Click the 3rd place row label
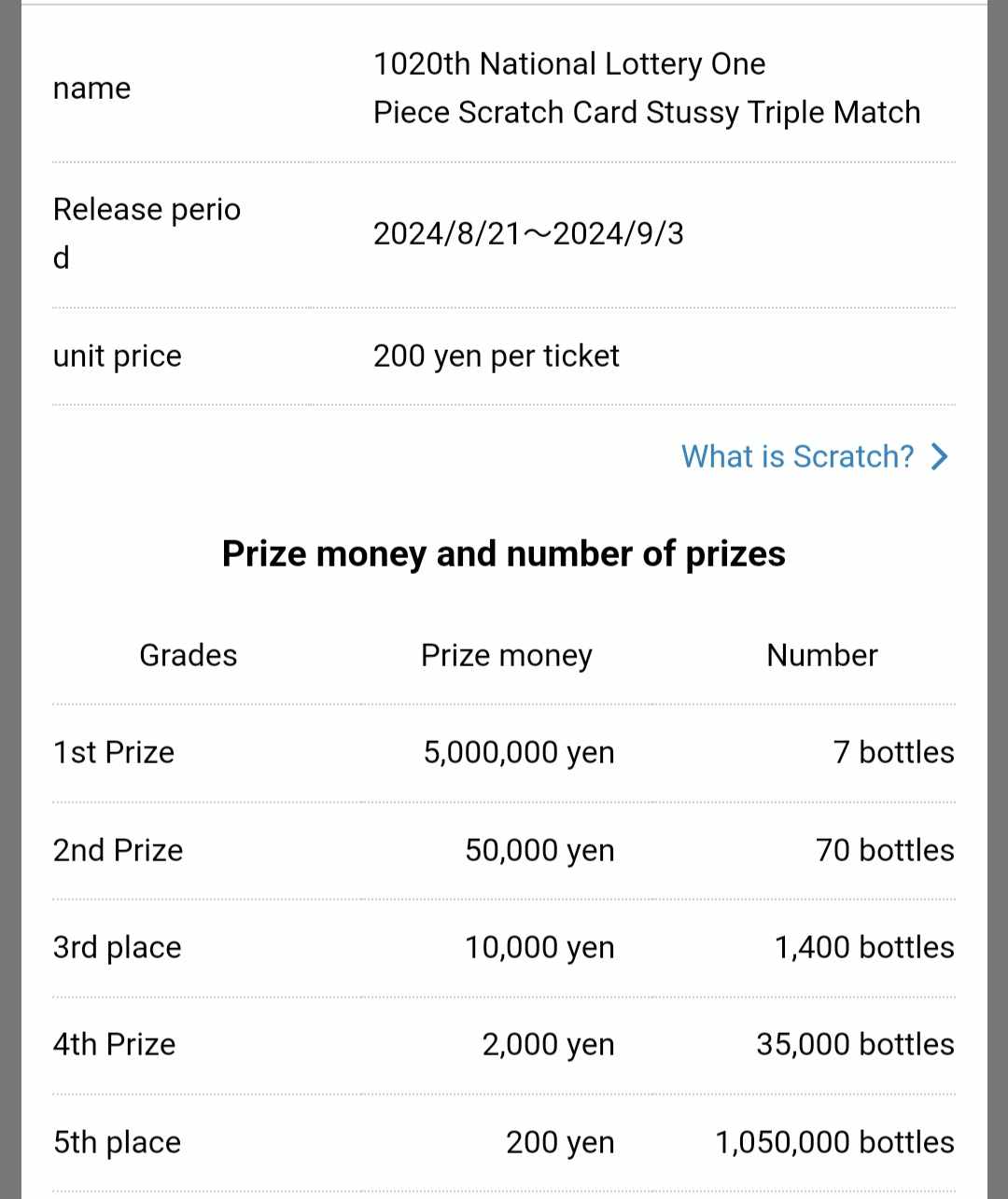Image resolution: width=1008 pixels, height=1199 pixels. [117, 947]
